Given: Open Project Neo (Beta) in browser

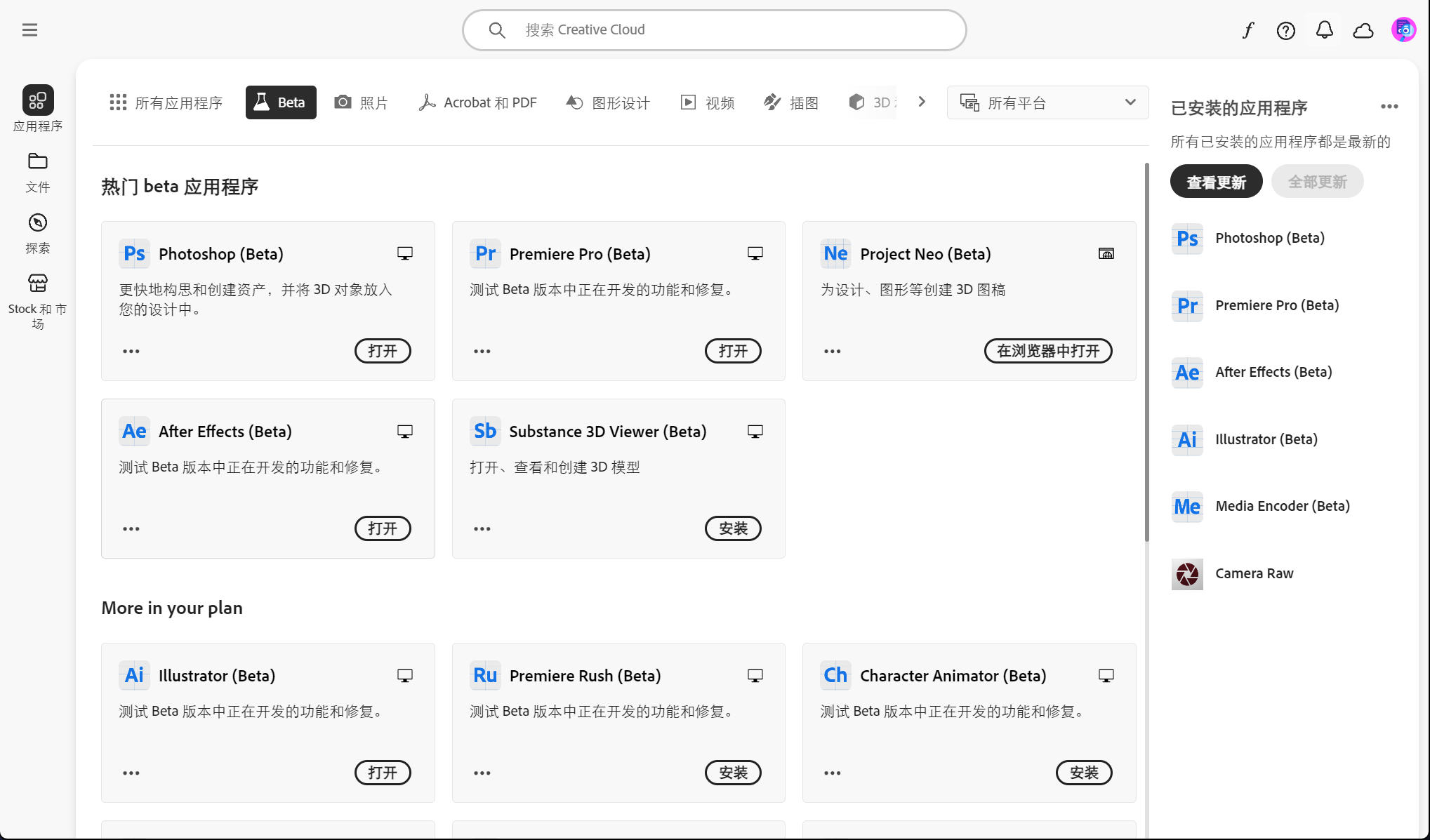Looking at the screenshot, I should (1047, 351).
